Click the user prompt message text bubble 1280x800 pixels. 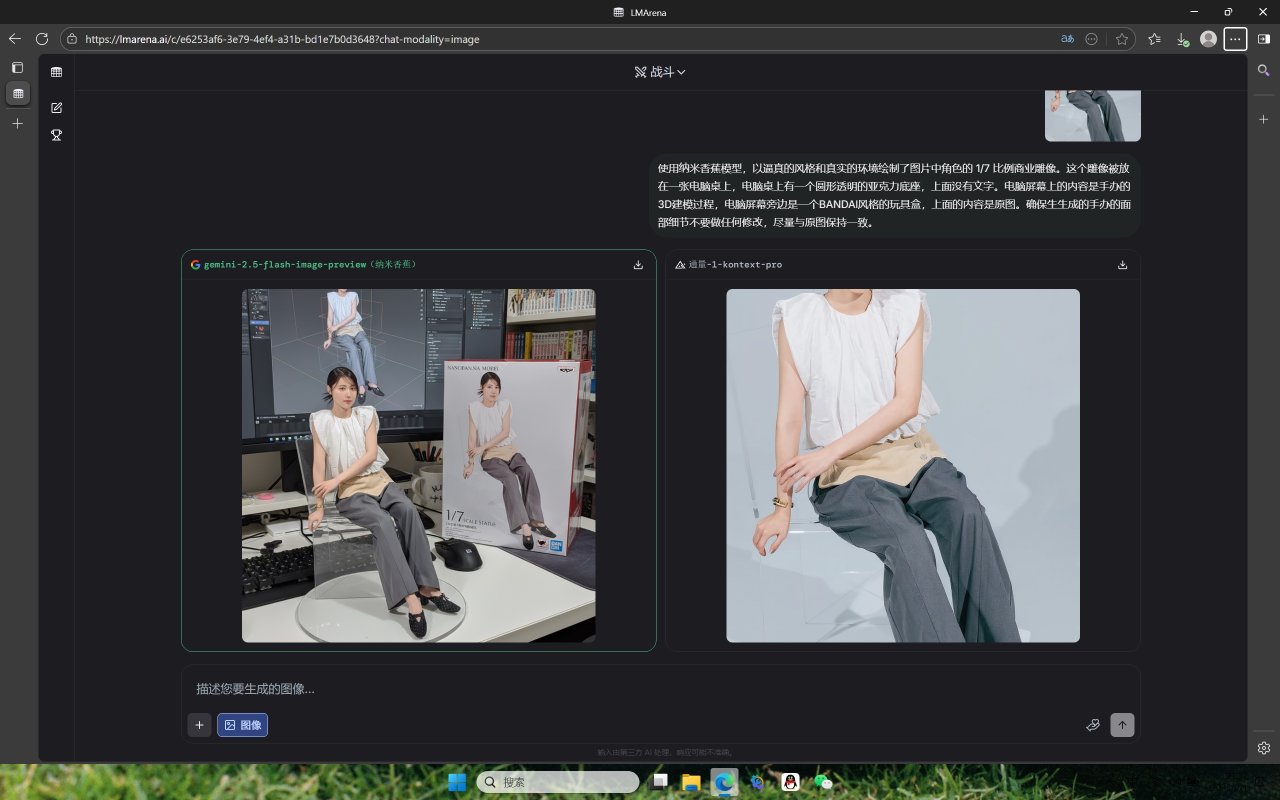pyautogui.click(x=895, y=195)
